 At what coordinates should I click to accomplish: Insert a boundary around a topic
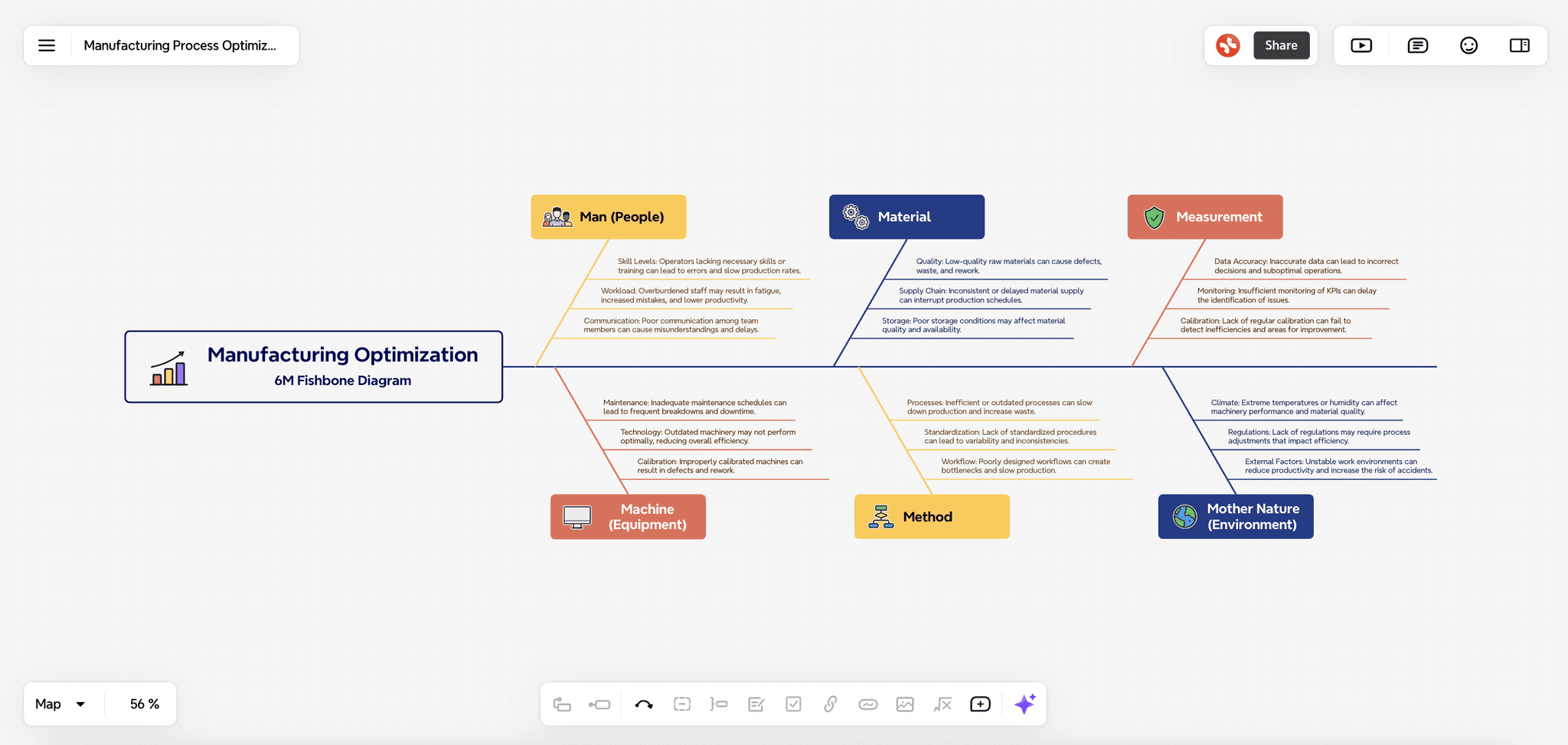(681, 704)
